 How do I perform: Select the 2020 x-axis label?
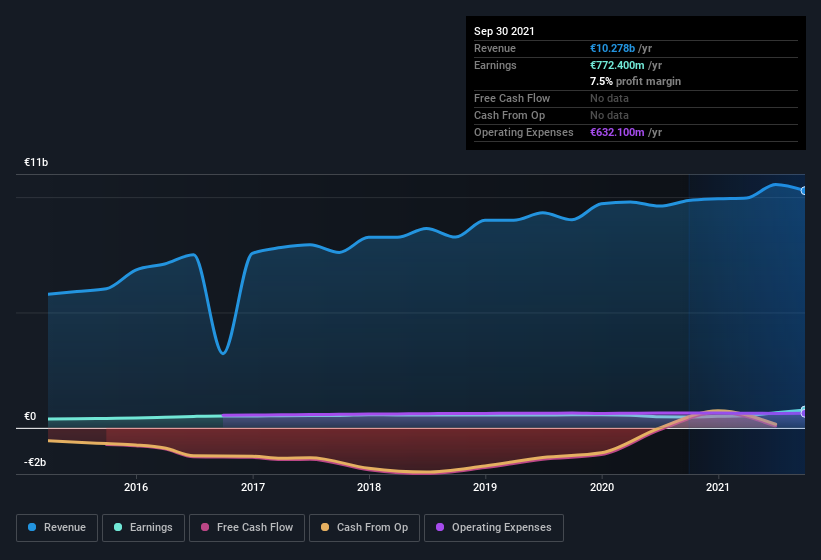click(602, 487)
